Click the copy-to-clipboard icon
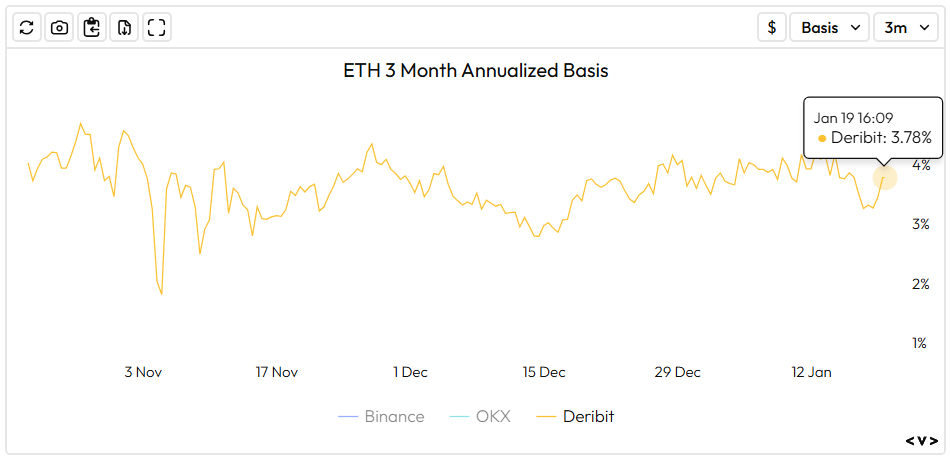 92,27
